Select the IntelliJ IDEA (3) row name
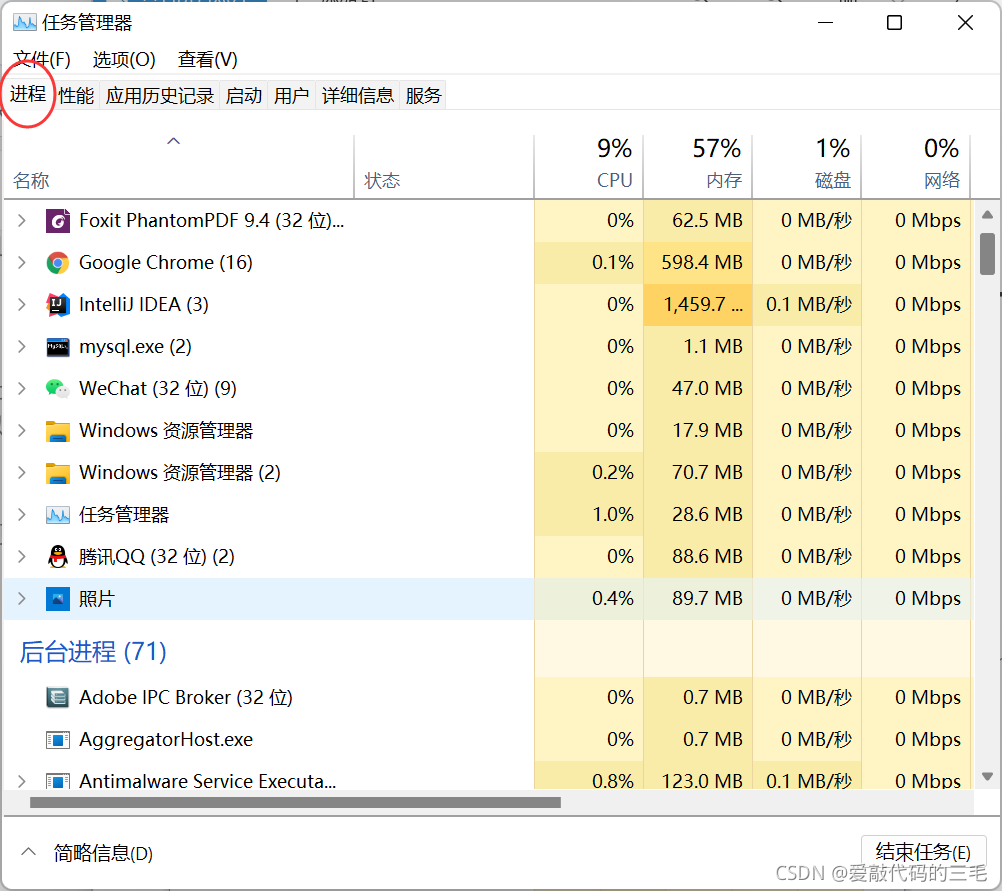This screenshot has height=891, width=1002. coord(144,305)
